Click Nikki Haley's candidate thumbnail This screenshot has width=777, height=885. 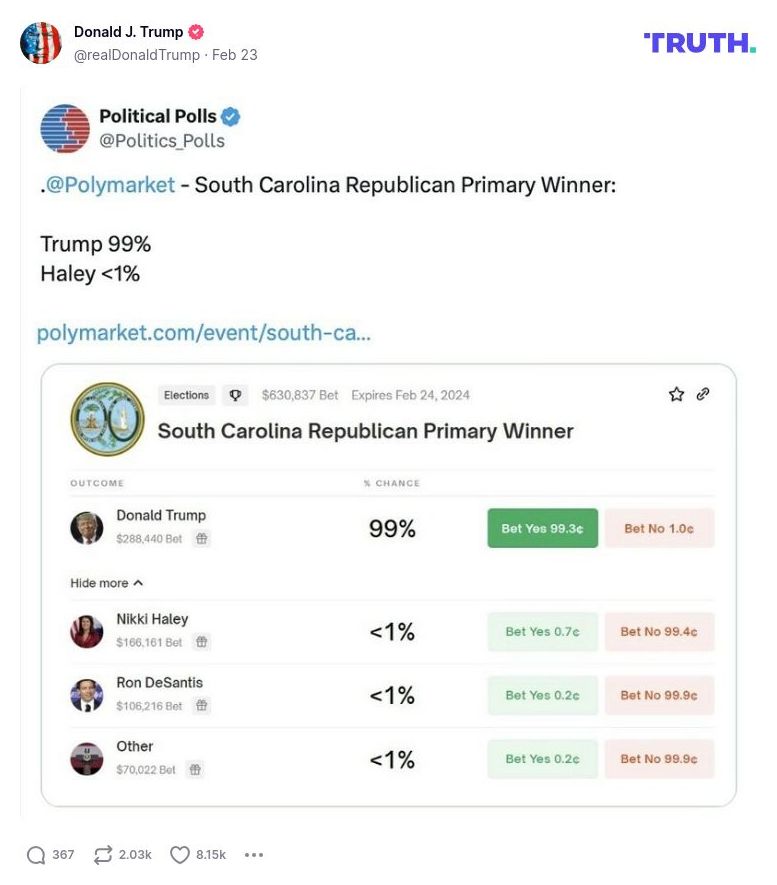(x=86, y=632)
